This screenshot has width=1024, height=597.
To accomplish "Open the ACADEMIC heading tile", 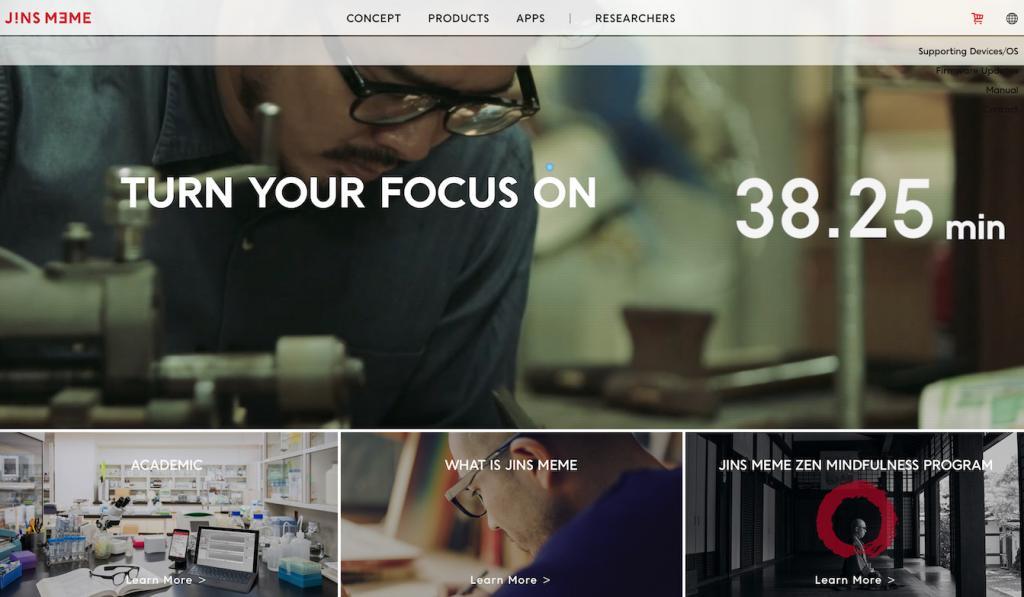I will [167, 465].
